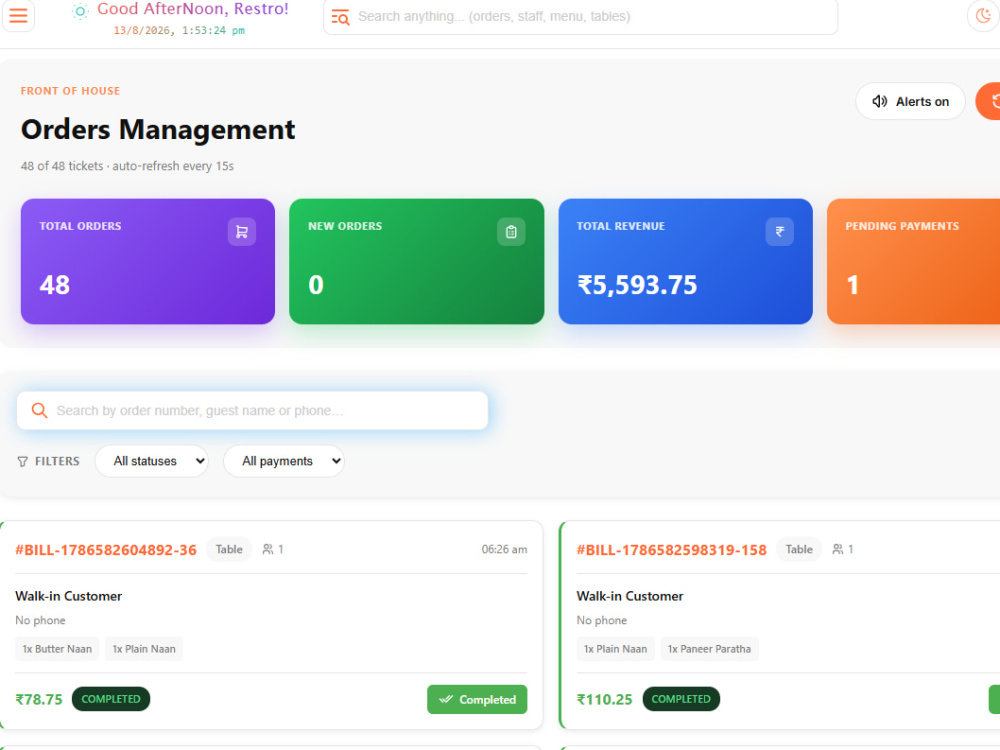Open the New Orders card

click(416, 261)
